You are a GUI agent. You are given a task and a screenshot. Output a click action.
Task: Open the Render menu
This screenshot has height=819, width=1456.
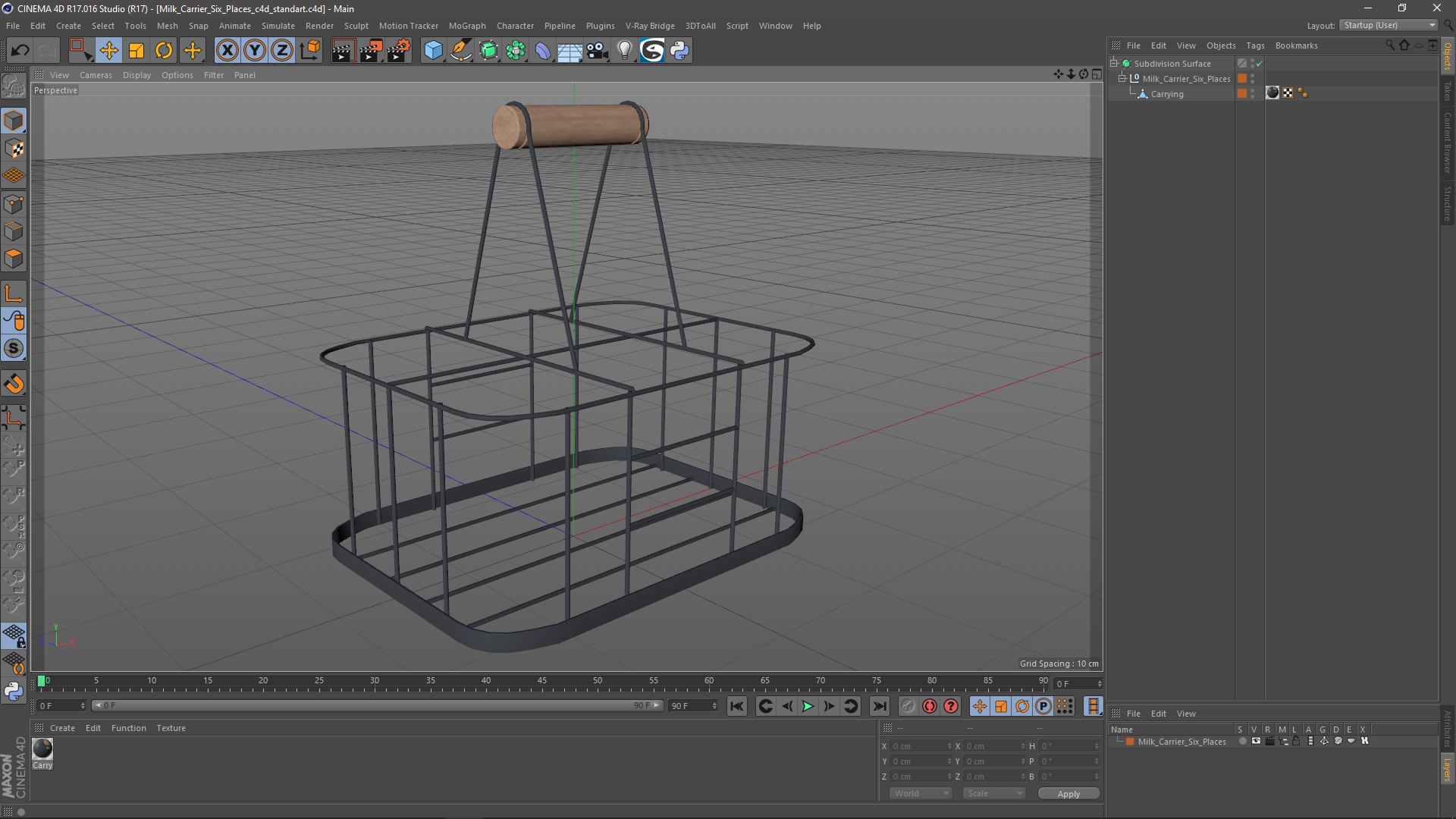319,26
